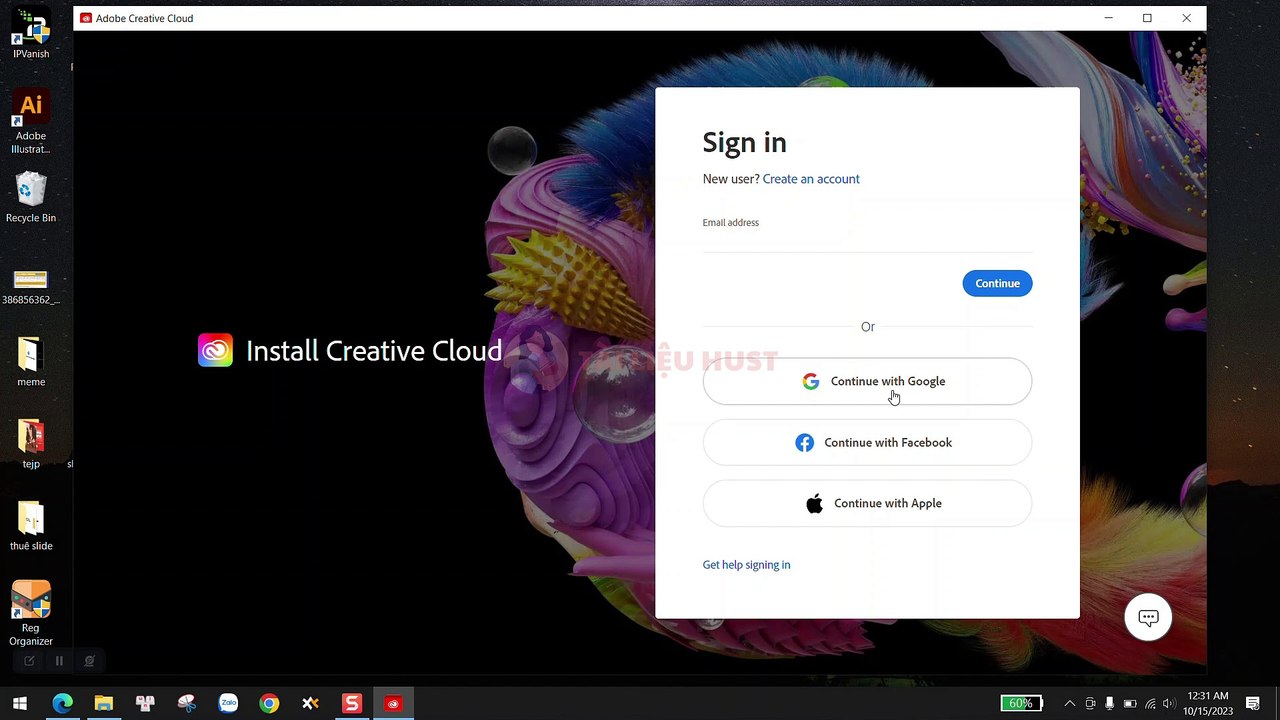This screenshot has width=1280, height=720.
Task: Click the Facebook logo inside Facebook button
Action: tap(804, 442)
